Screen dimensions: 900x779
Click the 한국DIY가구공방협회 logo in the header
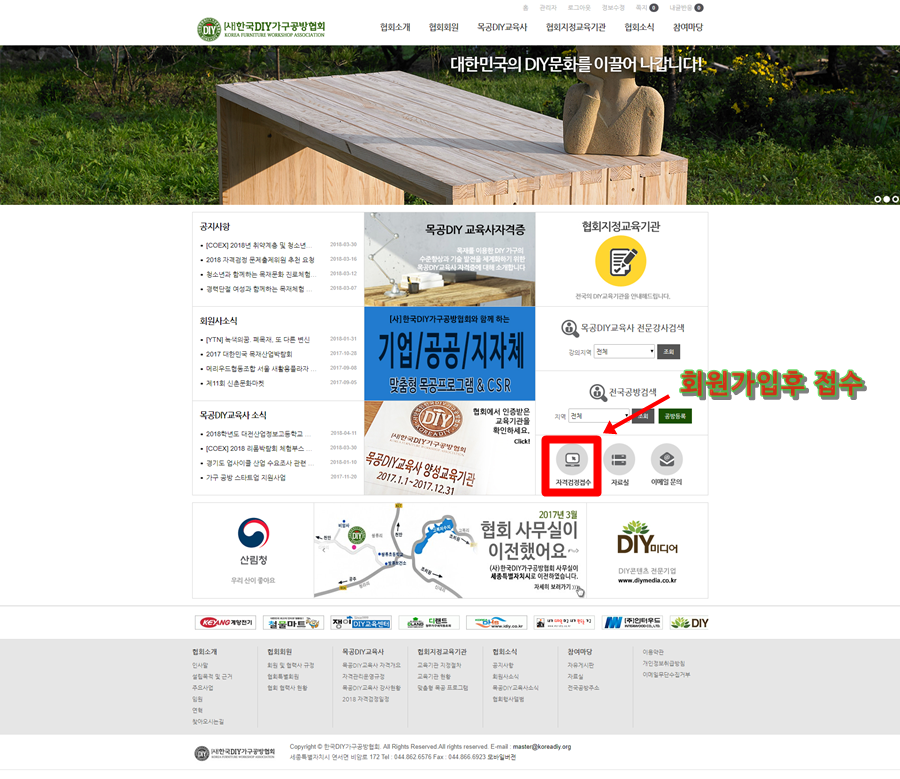[262, 28]
